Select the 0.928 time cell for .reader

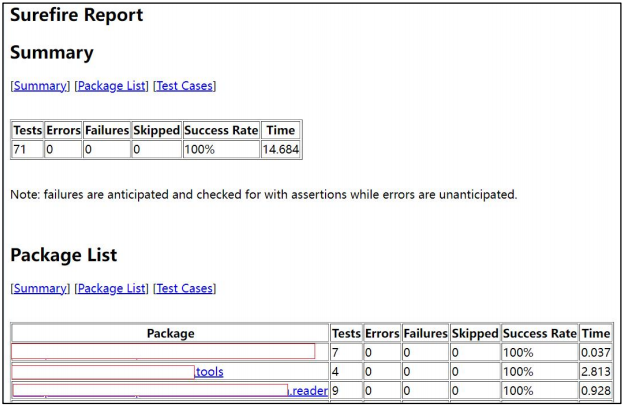click(595, 391)
